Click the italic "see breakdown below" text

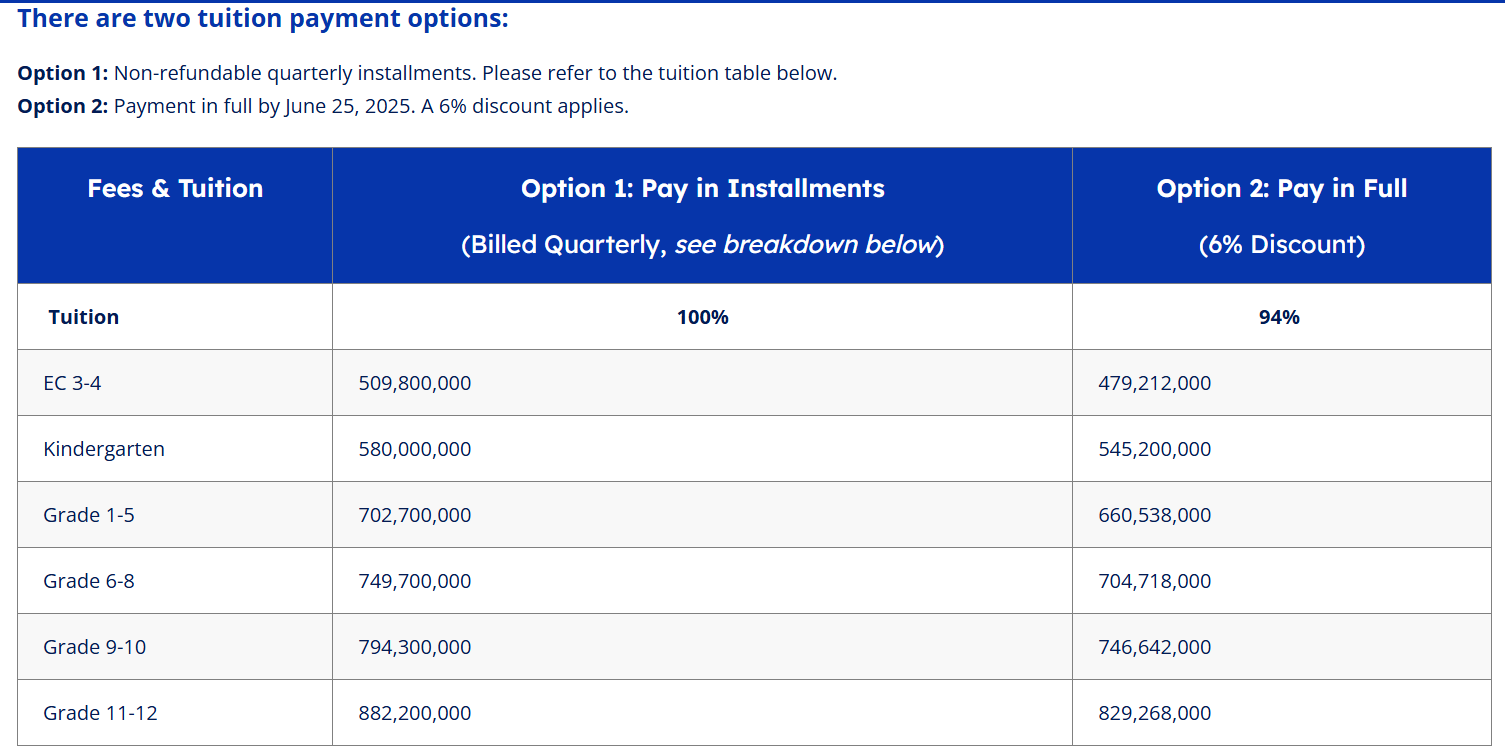point(804,245)
